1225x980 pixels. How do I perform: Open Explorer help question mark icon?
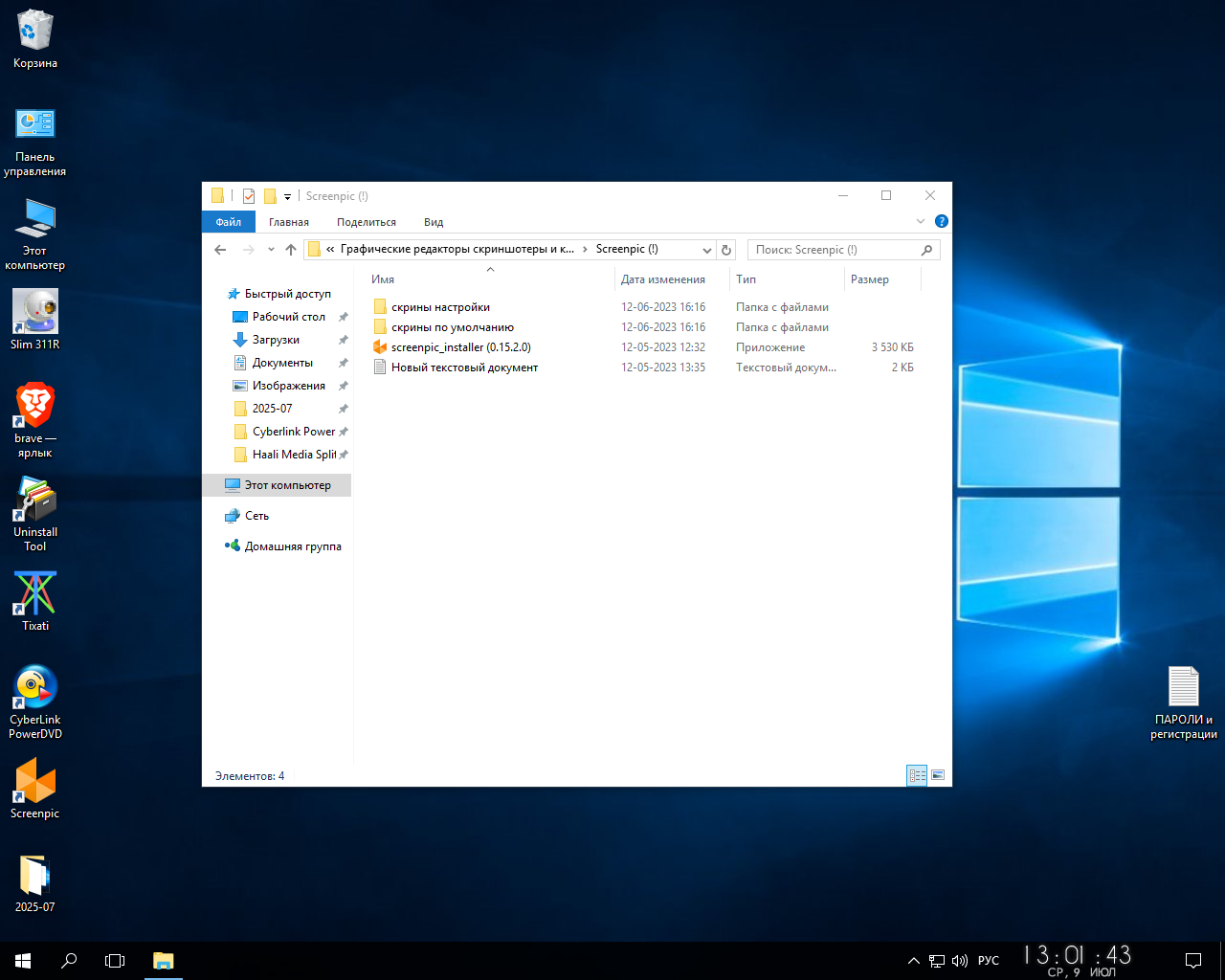[942, 221]
